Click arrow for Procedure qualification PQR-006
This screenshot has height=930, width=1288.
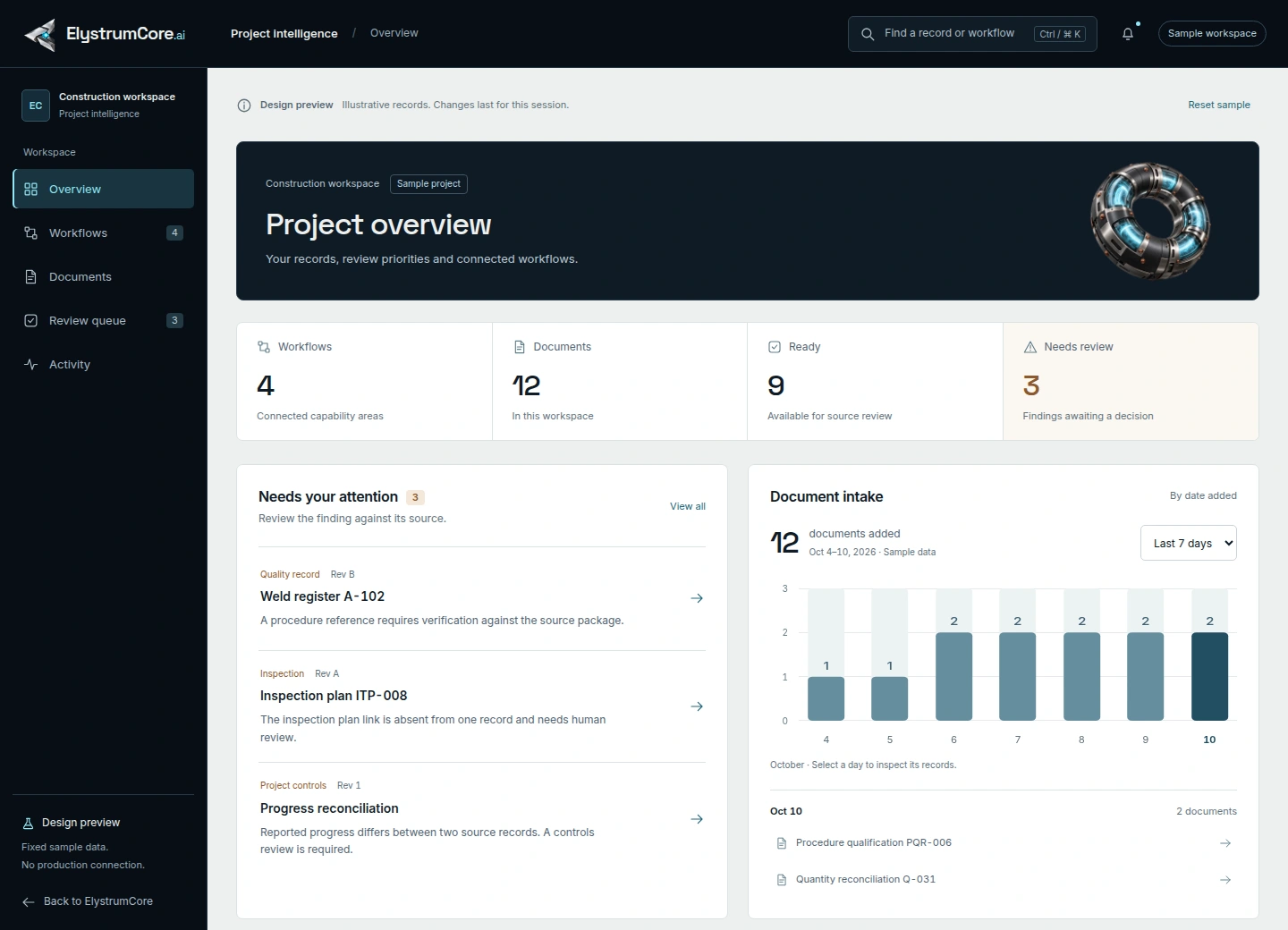(x=1225, y=843)
